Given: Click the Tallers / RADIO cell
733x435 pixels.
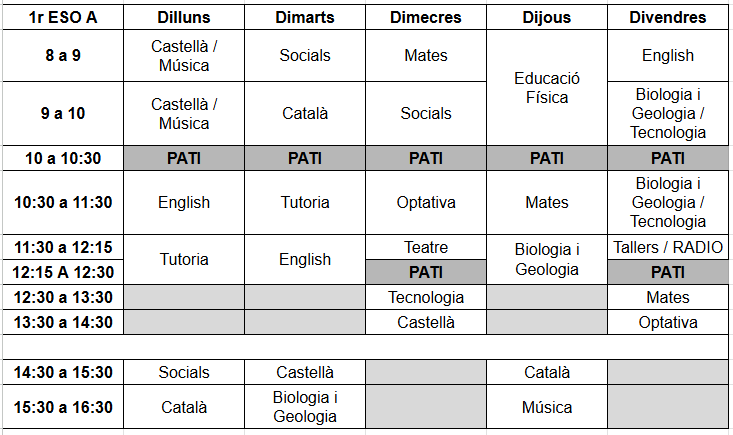Looking at the screenshot, I should pos(668,247).
